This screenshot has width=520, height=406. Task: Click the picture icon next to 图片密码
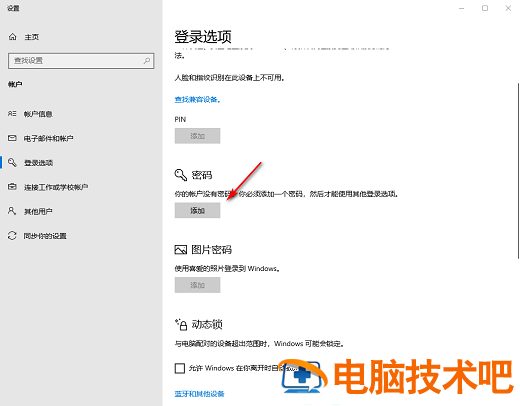click(181, 250)
